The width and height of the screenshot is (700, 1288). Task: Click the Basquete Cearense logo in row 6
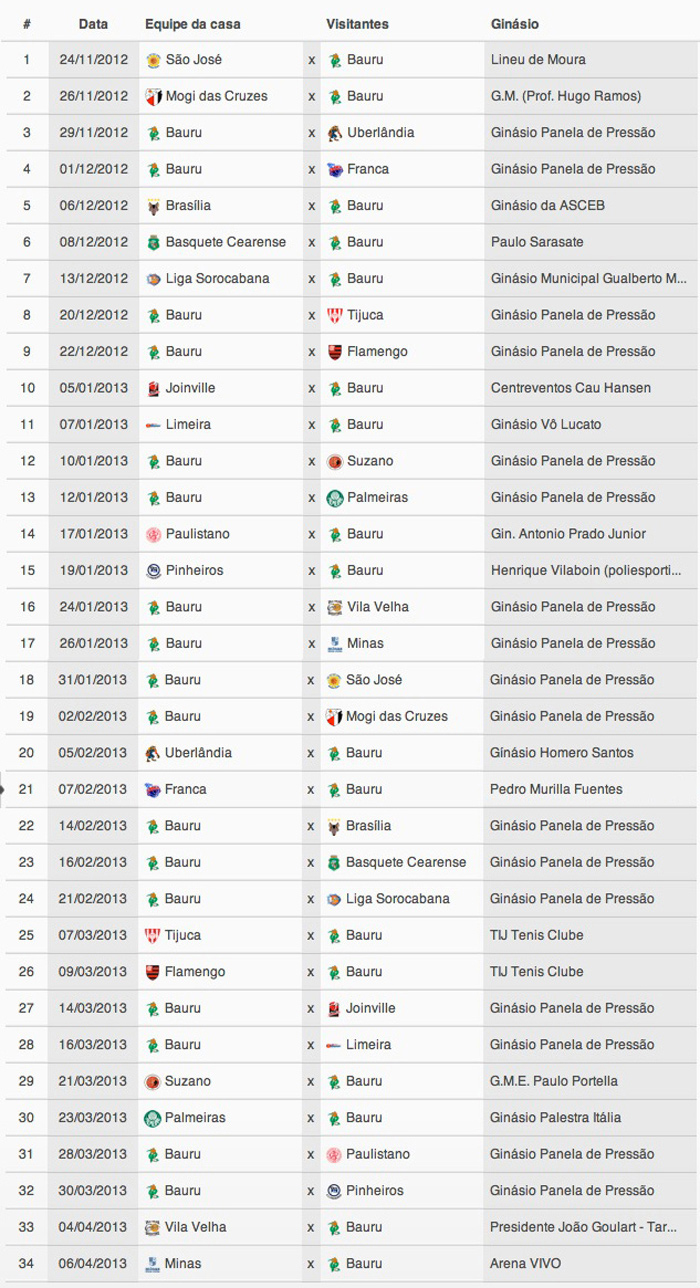tap(153, 243)
